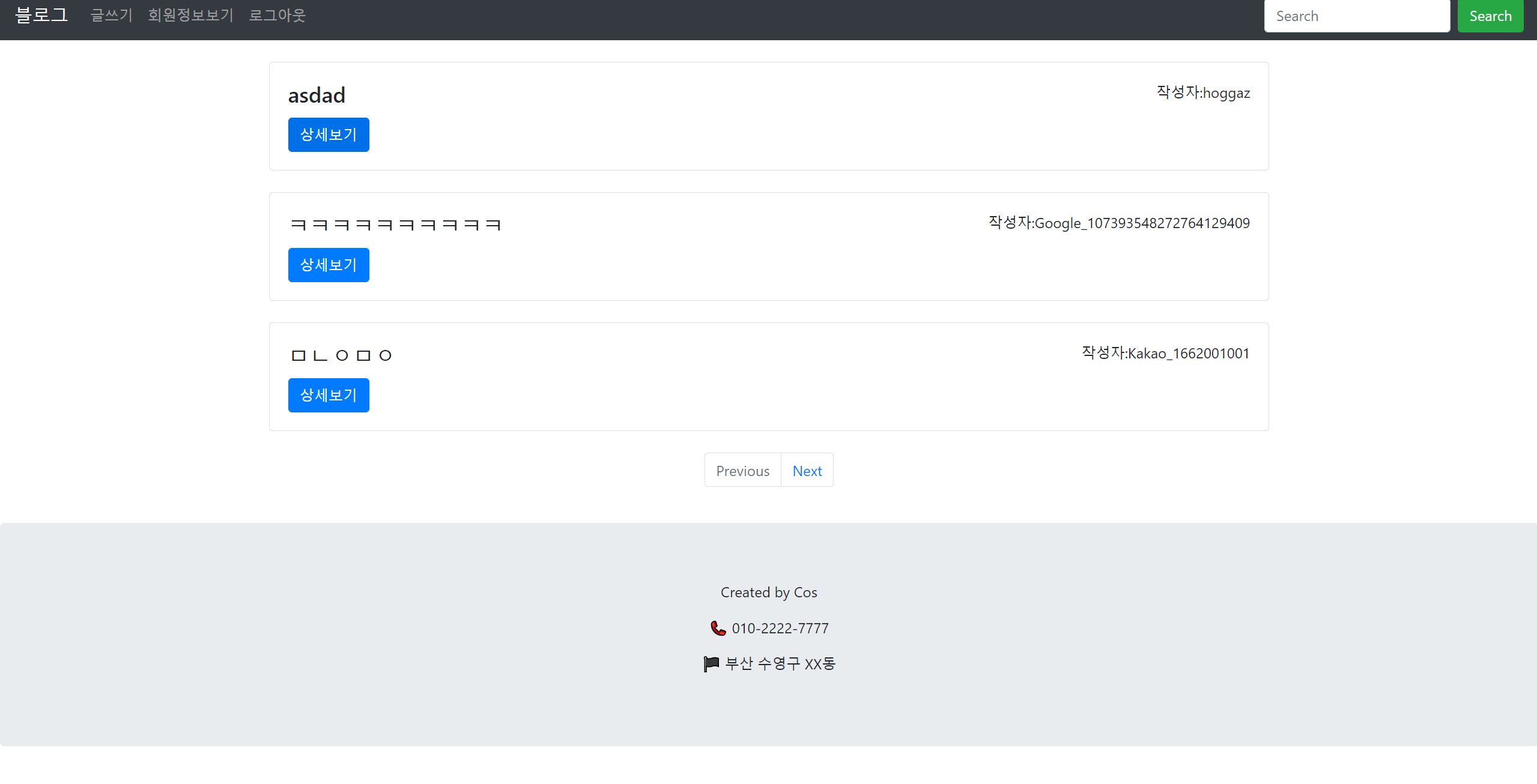
Task: Go to the Next page of posts
Action: [807, 470]
